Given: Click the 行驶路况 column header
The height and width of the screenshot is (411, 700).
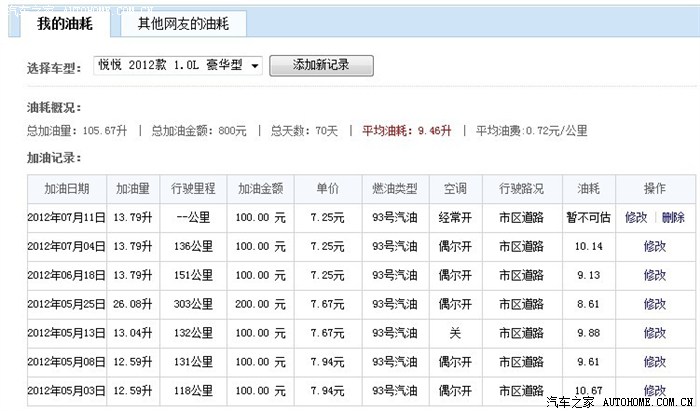Looking at the screenshot, I should [522, 189].
